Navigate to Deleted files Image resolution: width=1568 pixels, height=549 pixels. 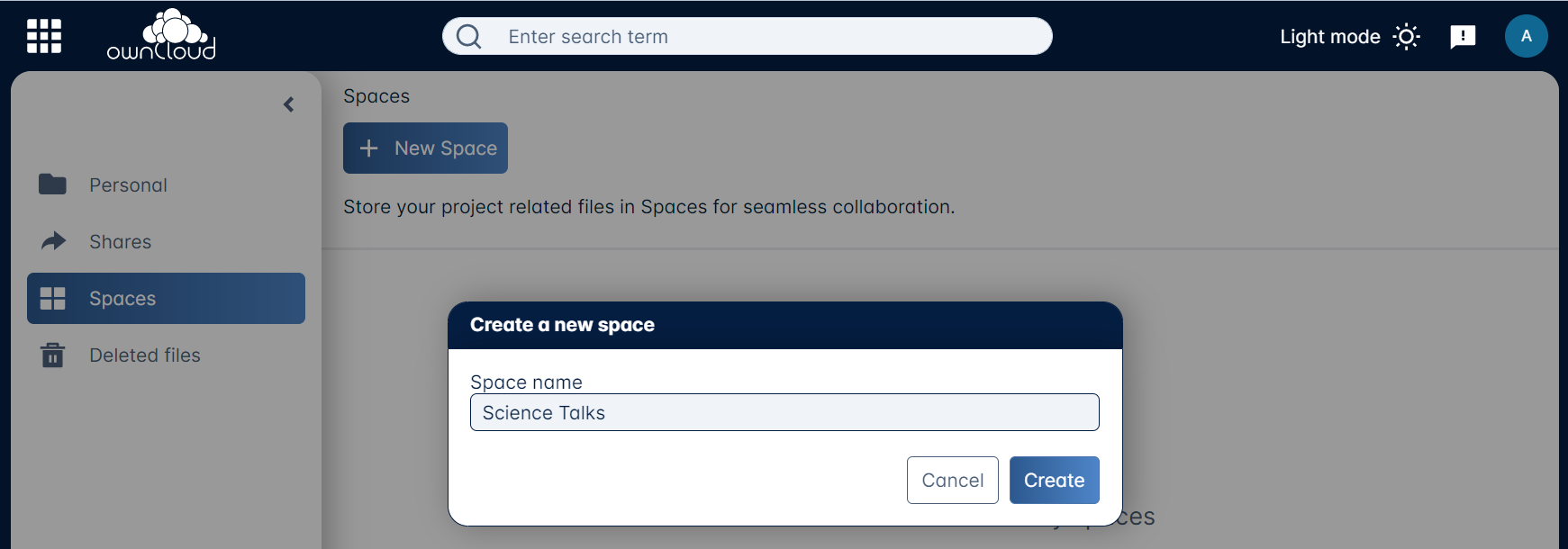point(144,355)
